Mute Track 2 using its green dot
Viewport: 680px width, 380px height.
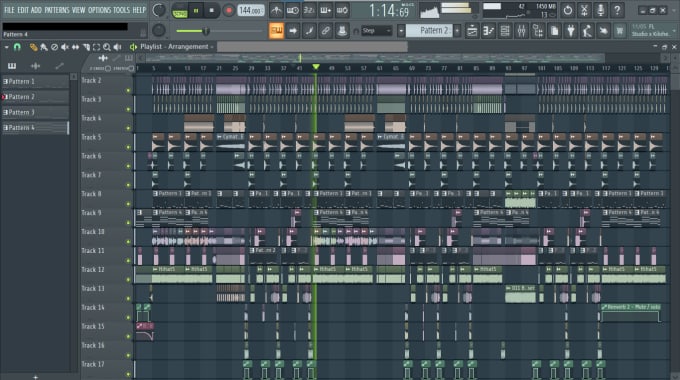pyautogui.click(x=128, y=91)
